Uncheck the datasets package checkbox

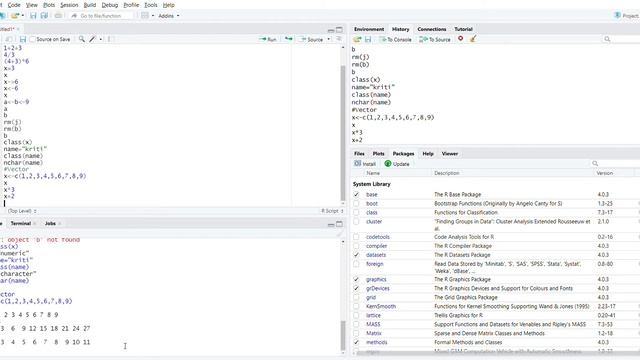(x=356, y=255)
